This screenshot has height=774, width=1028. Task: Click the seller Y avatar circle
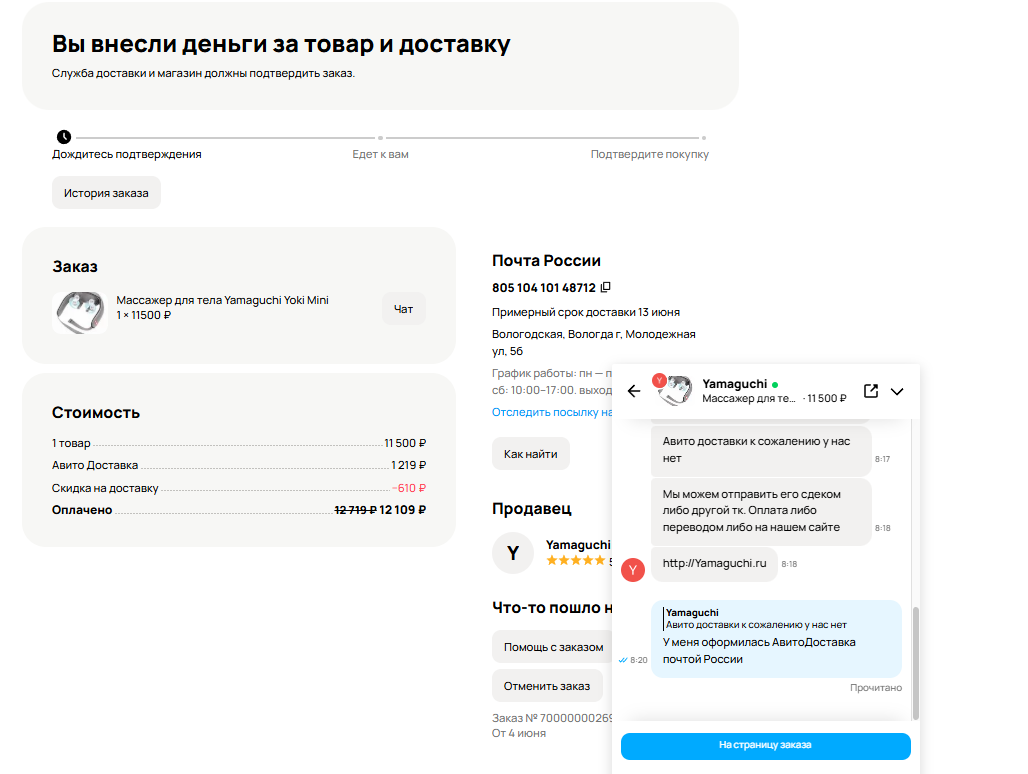(513, 553)
